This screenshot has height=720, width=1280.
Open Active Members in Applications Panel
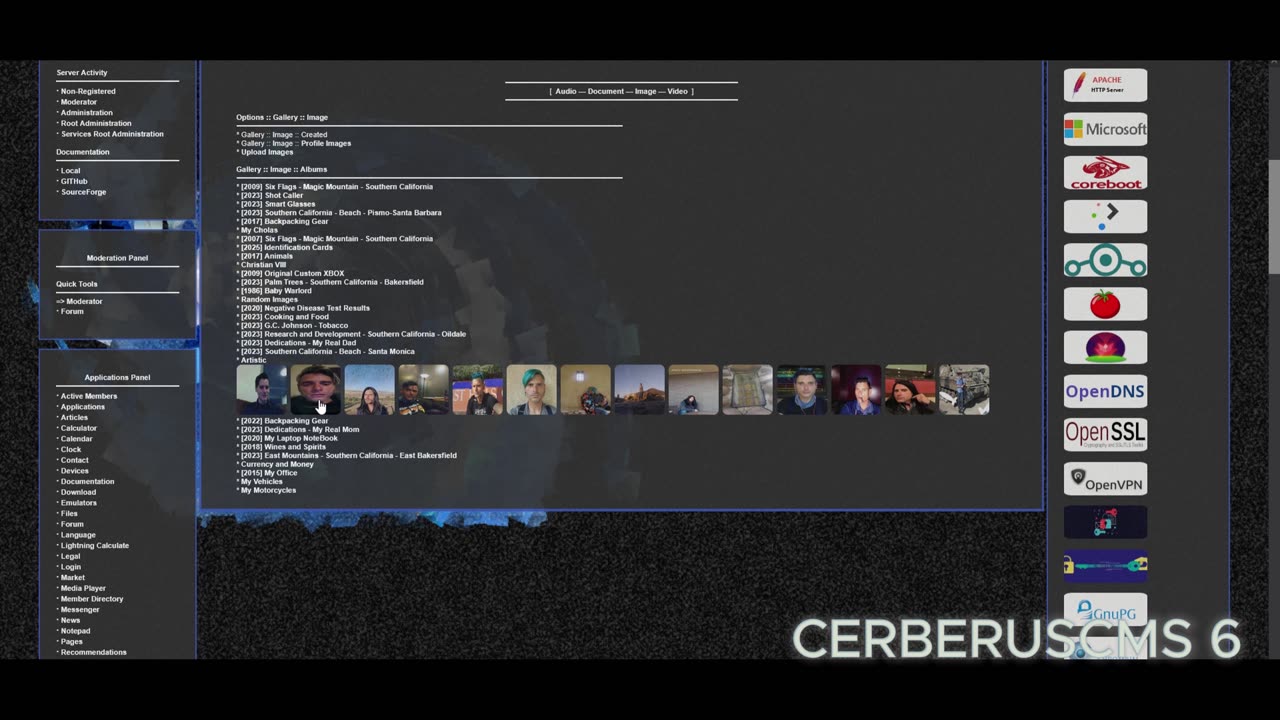coord(89,396)
